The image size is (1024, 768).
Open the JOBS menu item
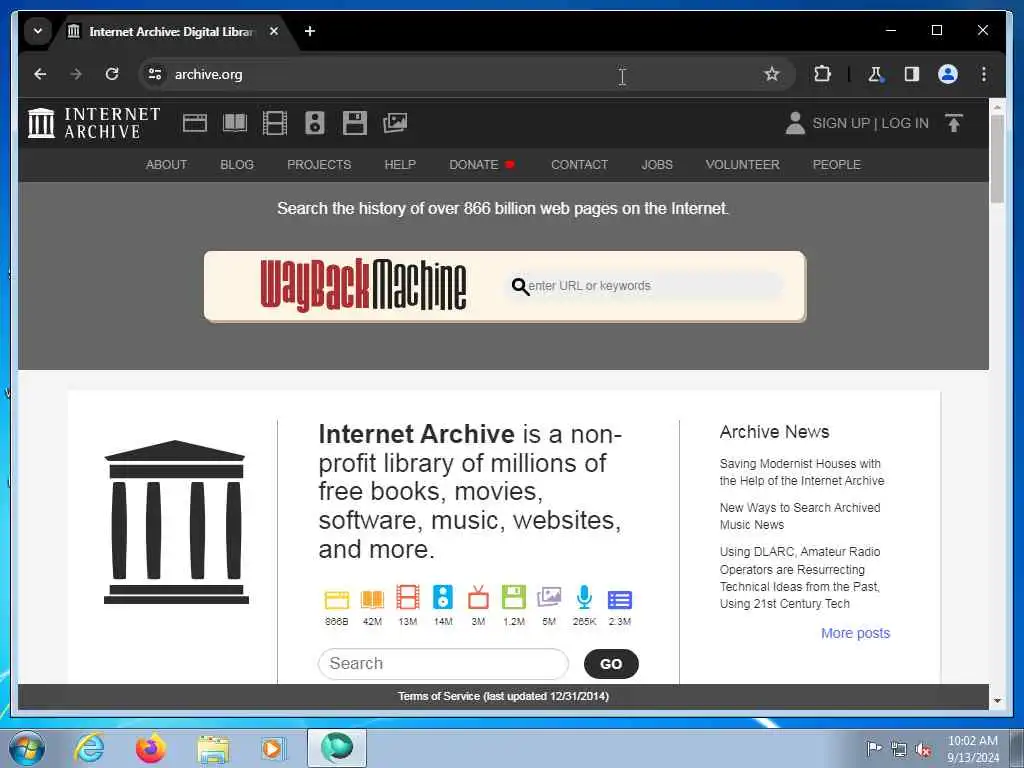(x=657, y=165)
